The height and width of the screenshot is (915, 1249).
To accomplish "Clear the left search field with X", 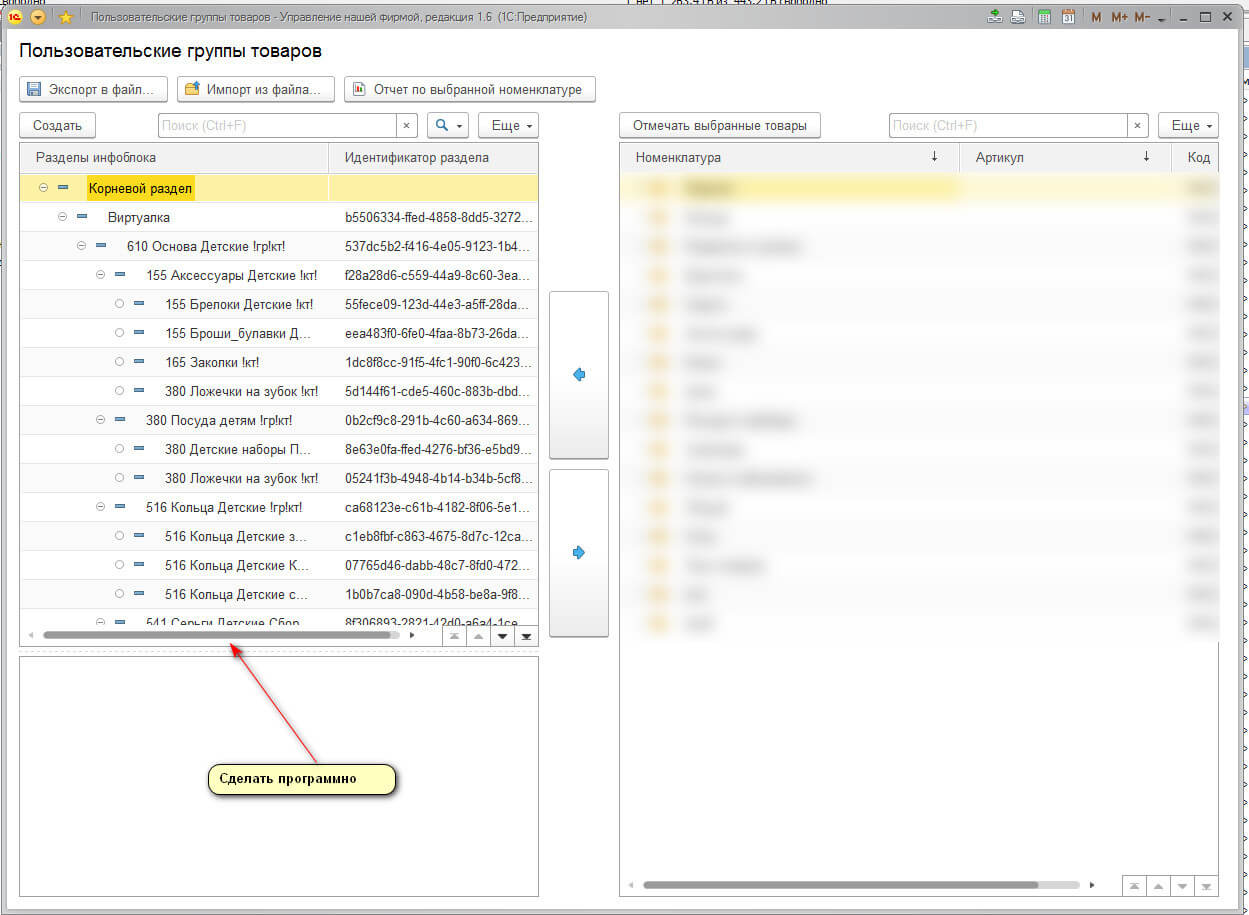I will tap(406, 126).
